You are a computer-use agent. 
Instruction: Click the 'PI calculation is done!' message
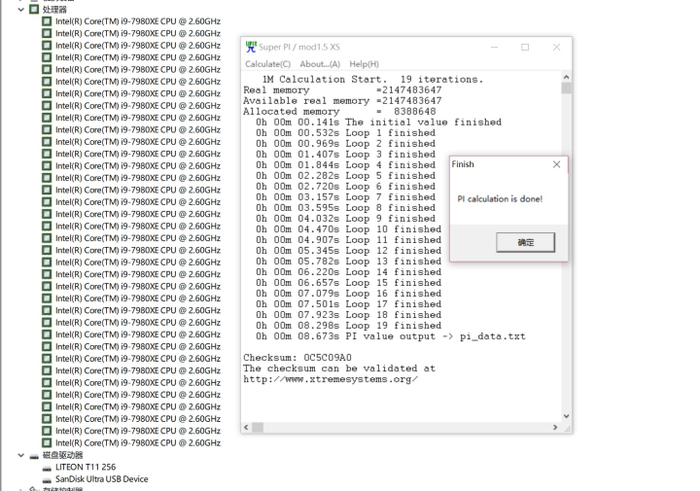pos(500,199)
